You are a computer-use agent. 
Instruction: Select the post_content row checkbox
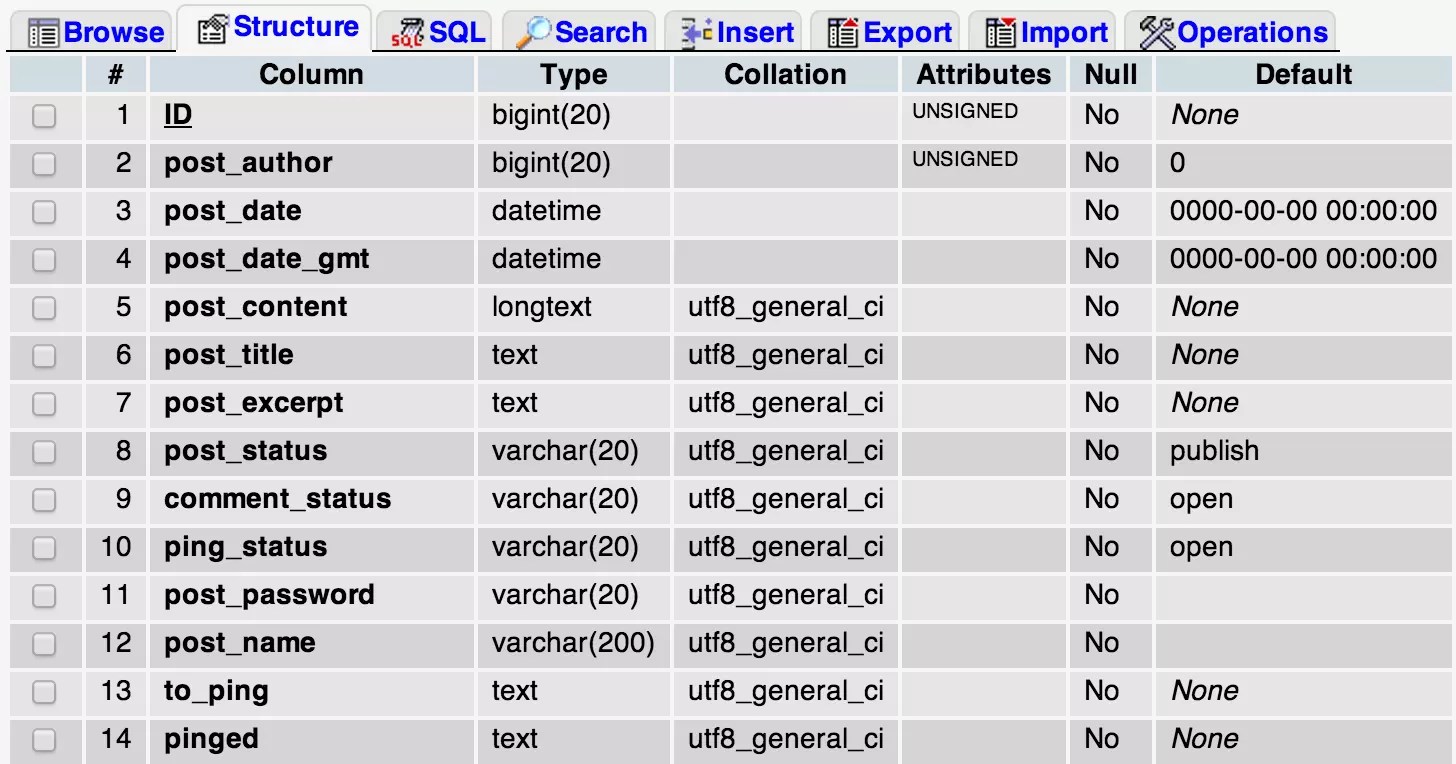point(44,308)
